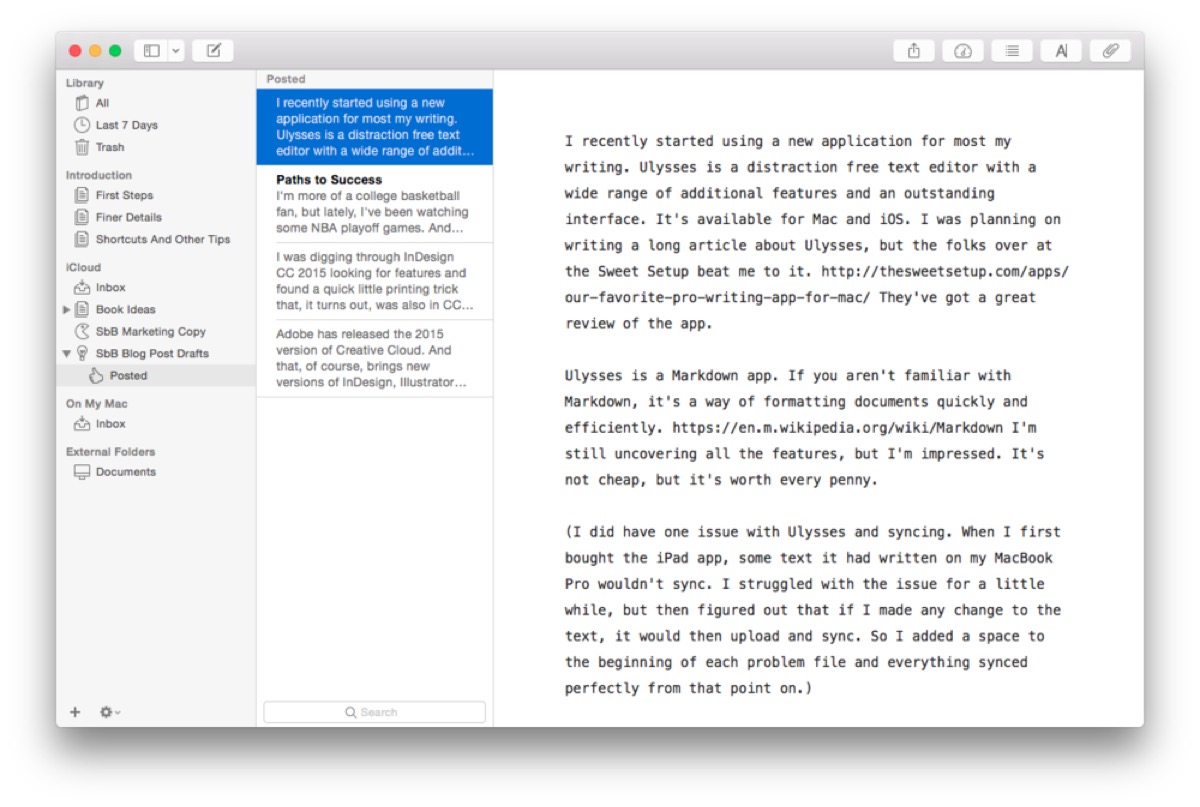
Task: Open the statistics gauge icon
Action: click(x=963, y=51)
